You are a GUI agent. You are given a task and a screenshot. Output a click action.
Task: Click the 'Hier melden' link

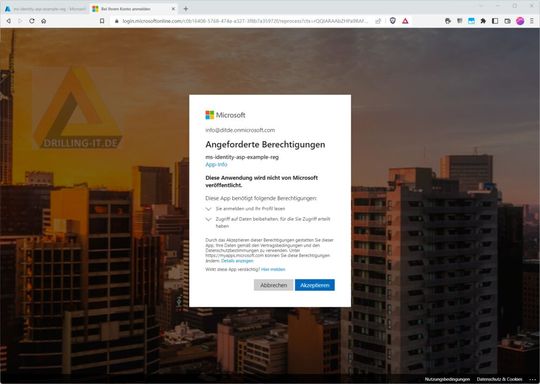pos(273,269)
